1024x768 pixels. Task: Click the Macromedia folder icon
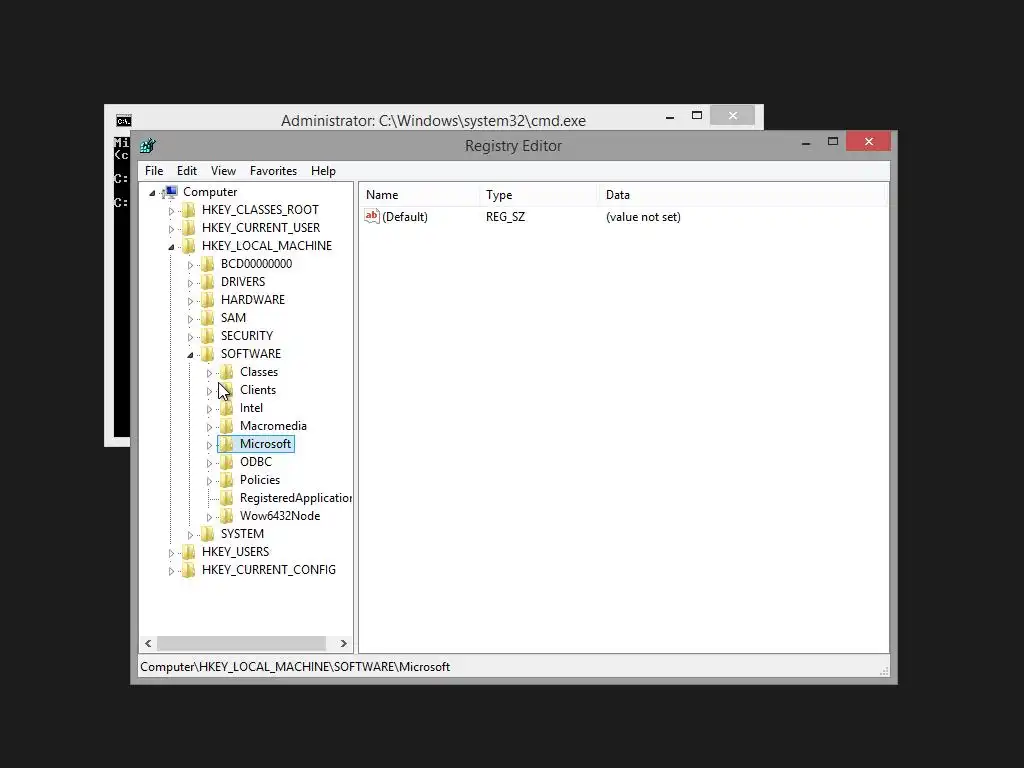click(227, 426)
